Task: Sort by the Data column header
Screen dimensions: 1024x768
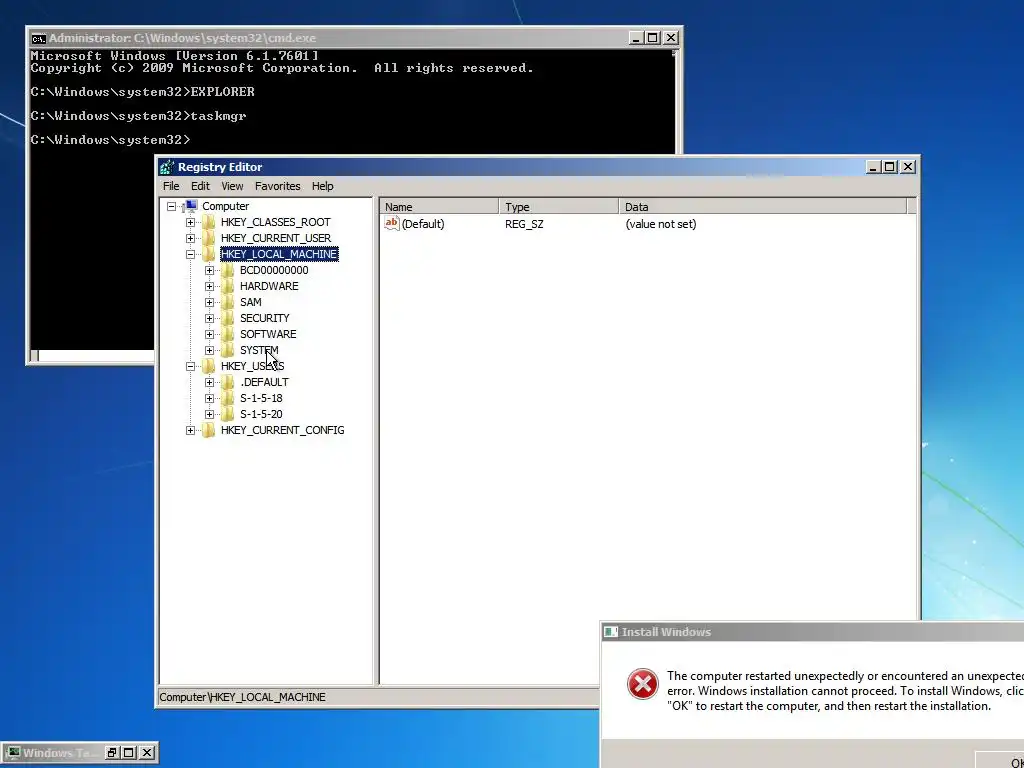Action: pos(763,207)
